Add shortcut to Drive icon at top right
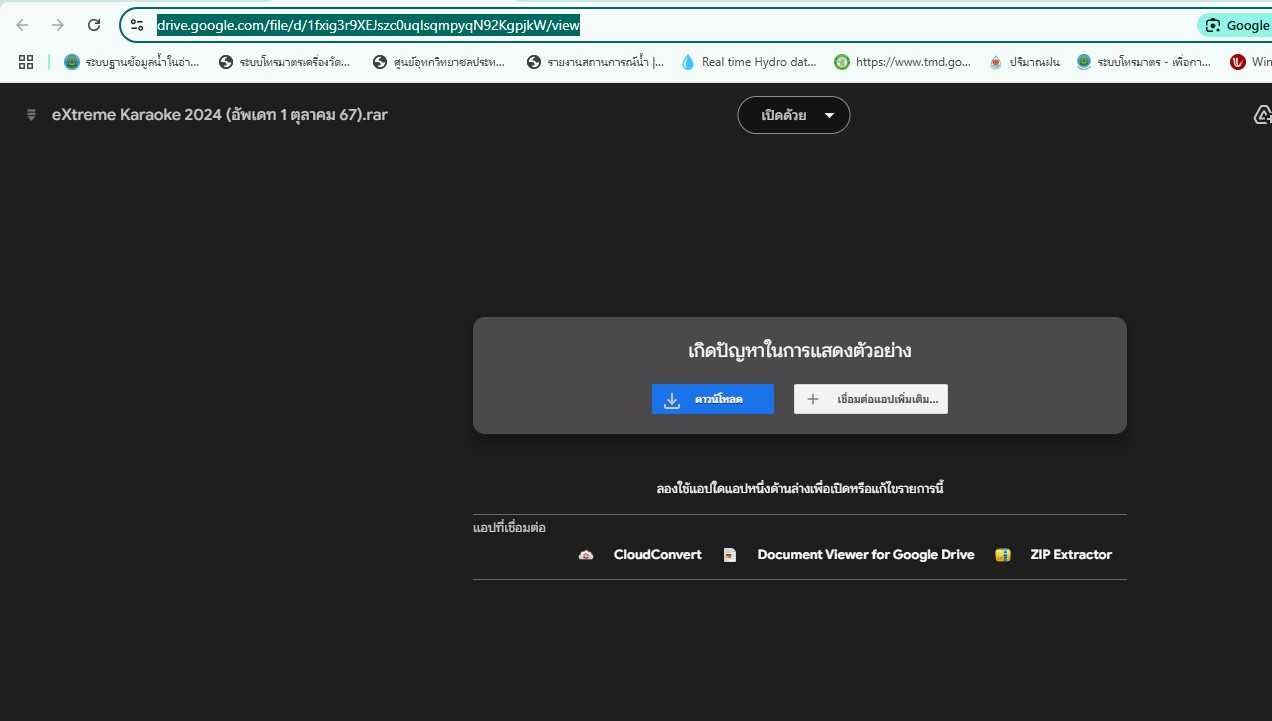Screen dimensions: 1272x721 tap(1262, 115)
